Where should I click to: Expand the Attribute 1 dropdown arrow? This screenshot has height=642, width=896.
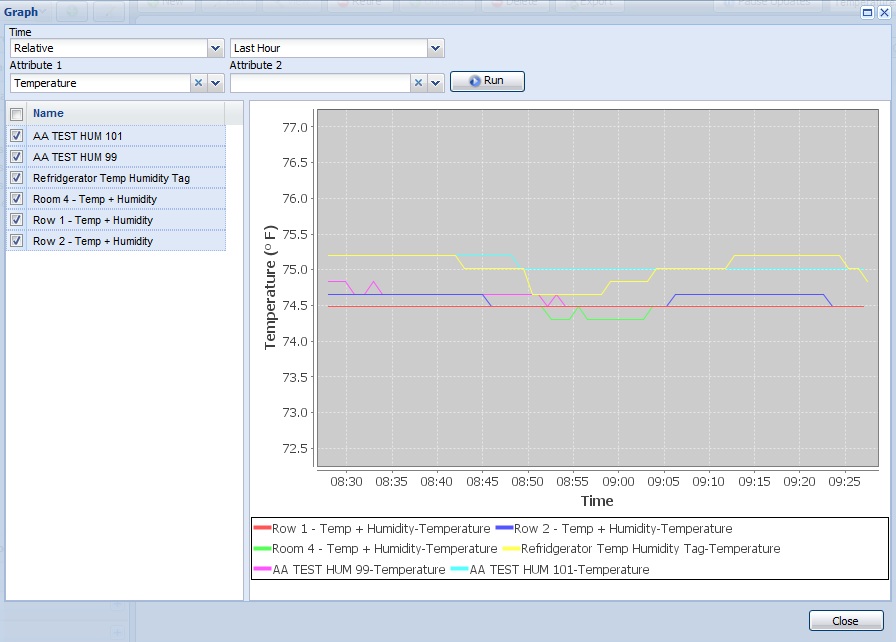coord(215,83)
